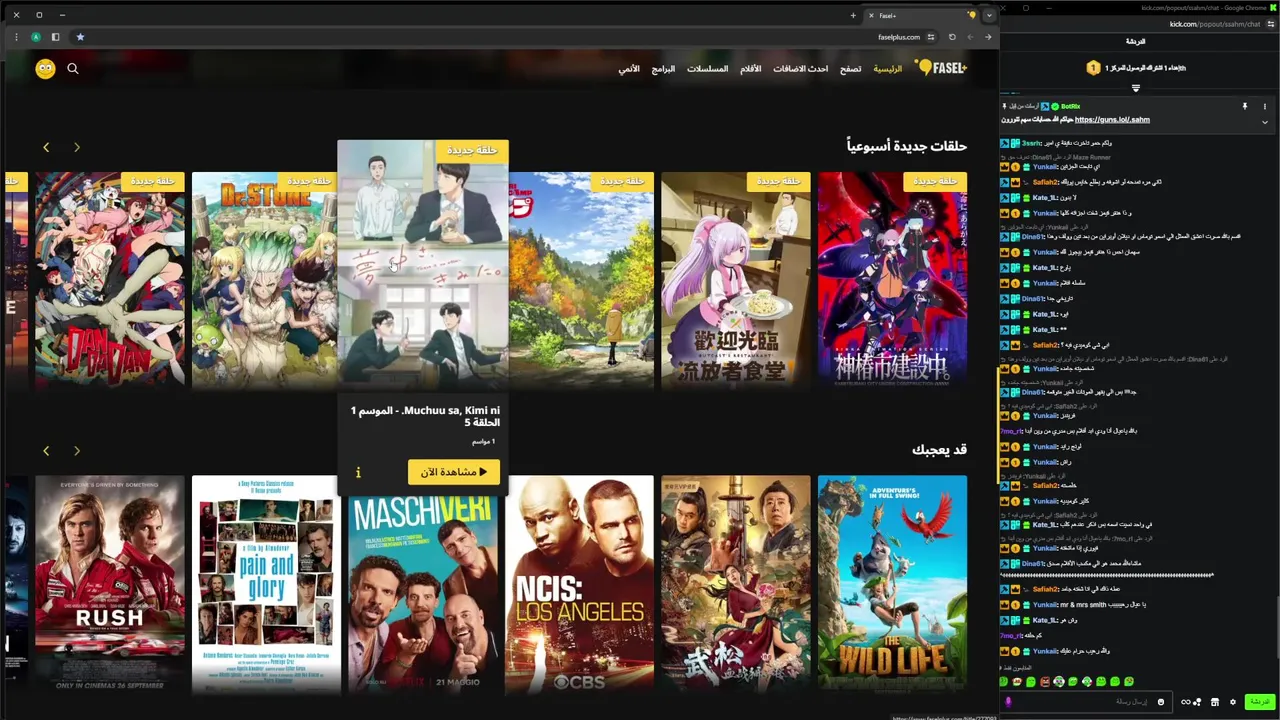
Task: Unpin the pinned BotRix message pin icon
Action: tap(1245, 106)
